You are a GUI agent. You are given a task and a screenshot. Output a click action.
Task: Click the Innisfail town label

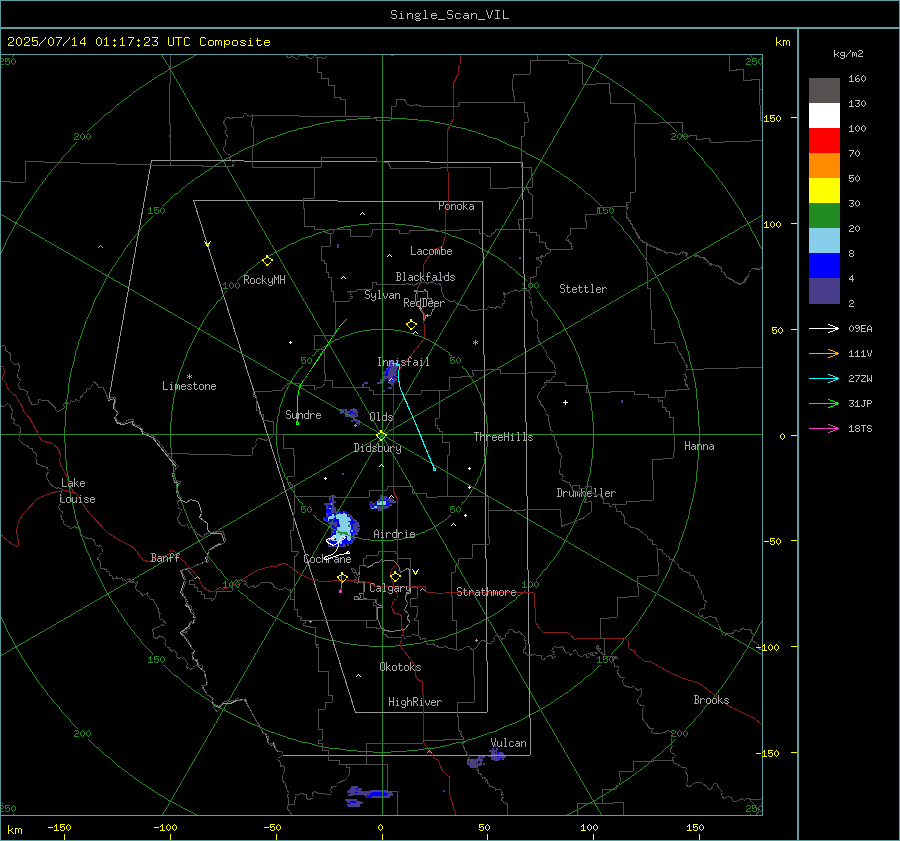403,362
